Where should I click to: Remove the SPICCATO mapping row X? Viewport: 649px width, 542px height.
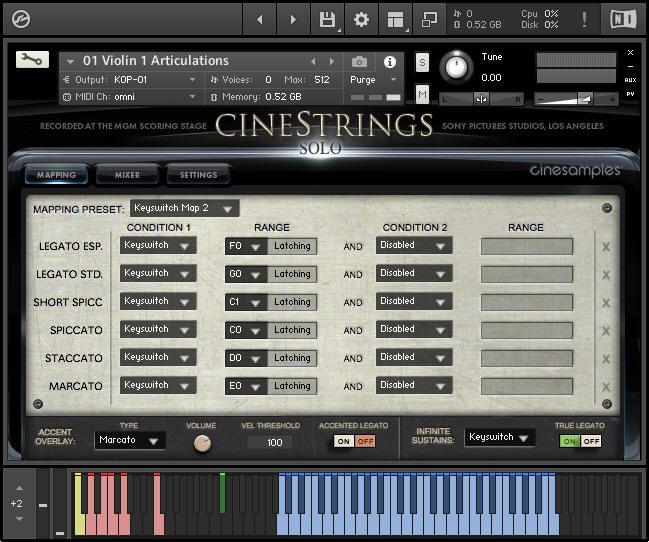click(x=606, y=331)
